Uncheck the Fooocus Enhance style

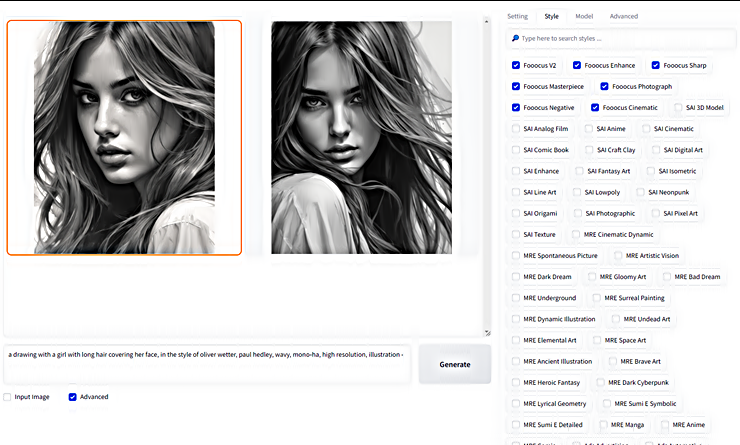coord(577,65)
